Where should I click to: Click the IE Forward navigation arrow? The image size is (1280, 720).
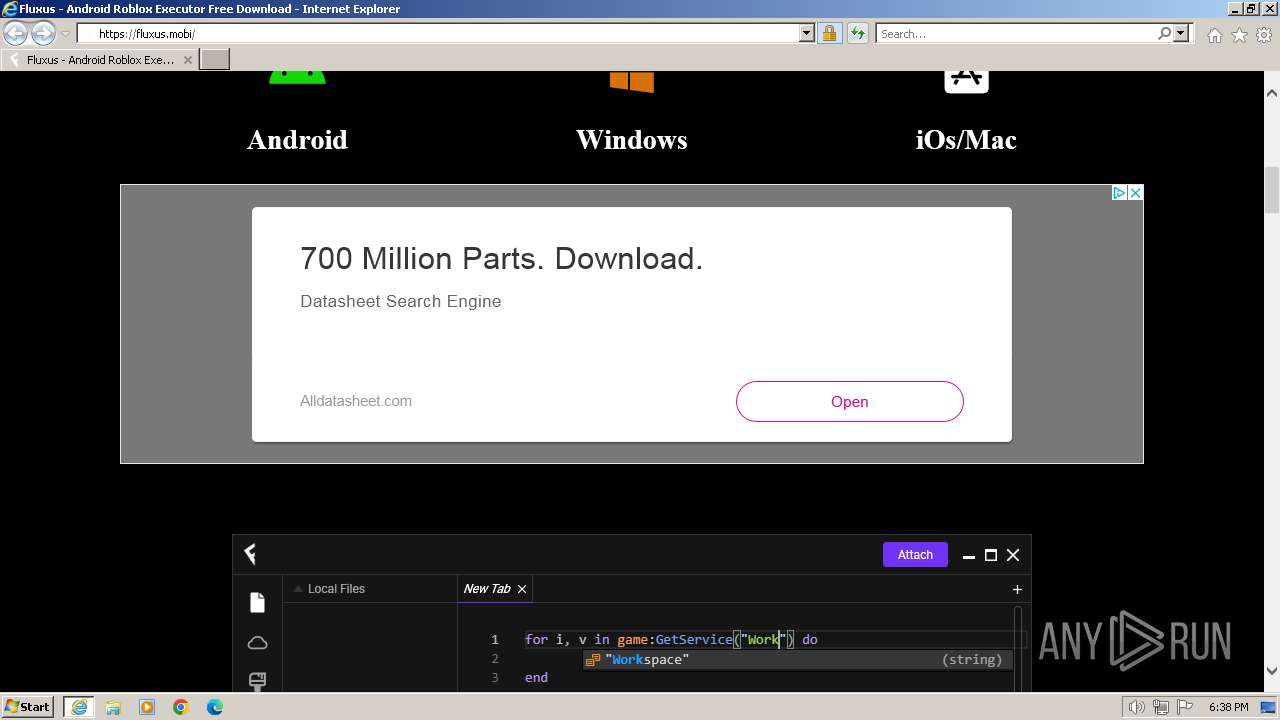pyautogui.click(x=43, y=34)
